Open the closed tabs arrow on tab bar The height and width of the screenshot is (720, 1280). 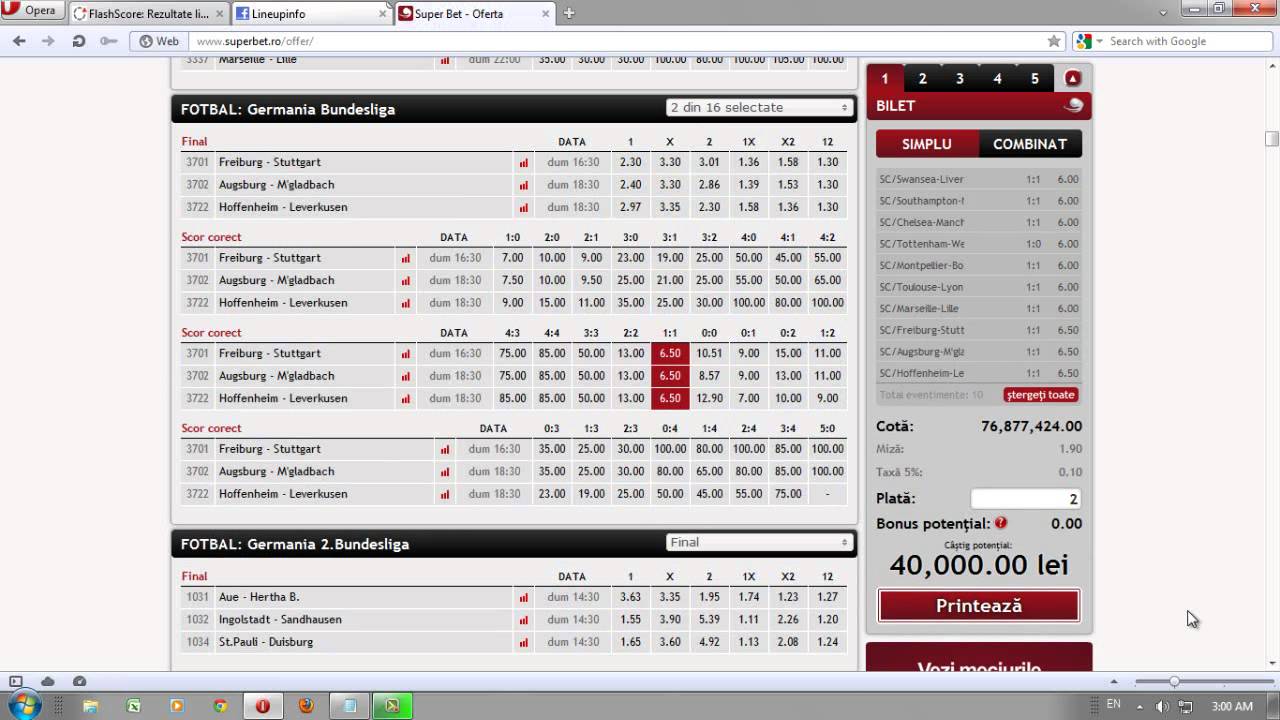1163,13
